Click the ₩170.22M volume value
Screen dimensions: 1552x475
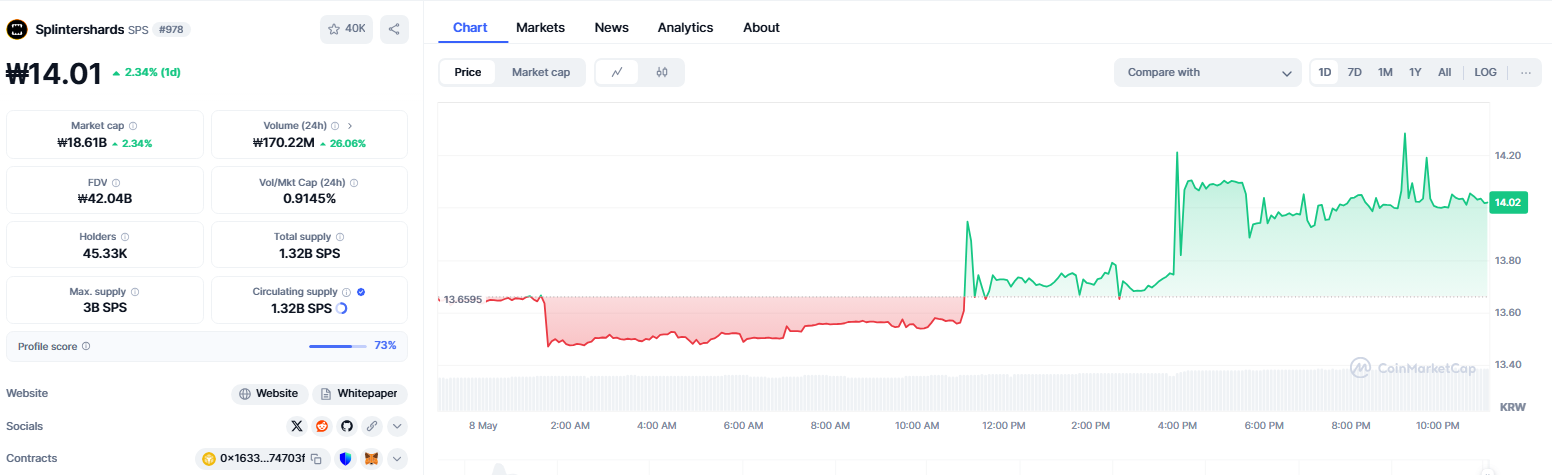point(283,143)
